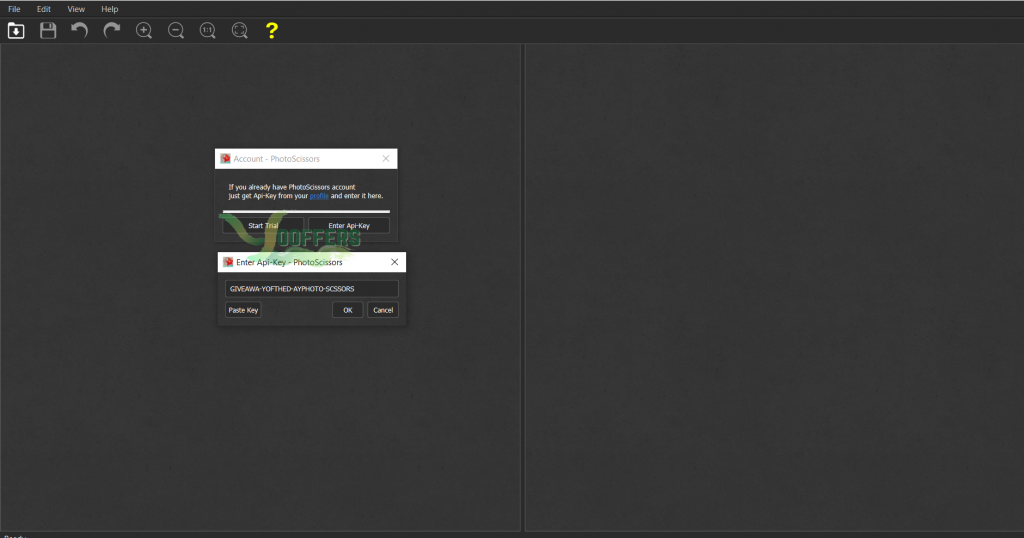This screenshot has height=538, width=1024.
Task: Click PhotoScissors logo in Enter Api-Key title bar
Action: click(228, 262)
